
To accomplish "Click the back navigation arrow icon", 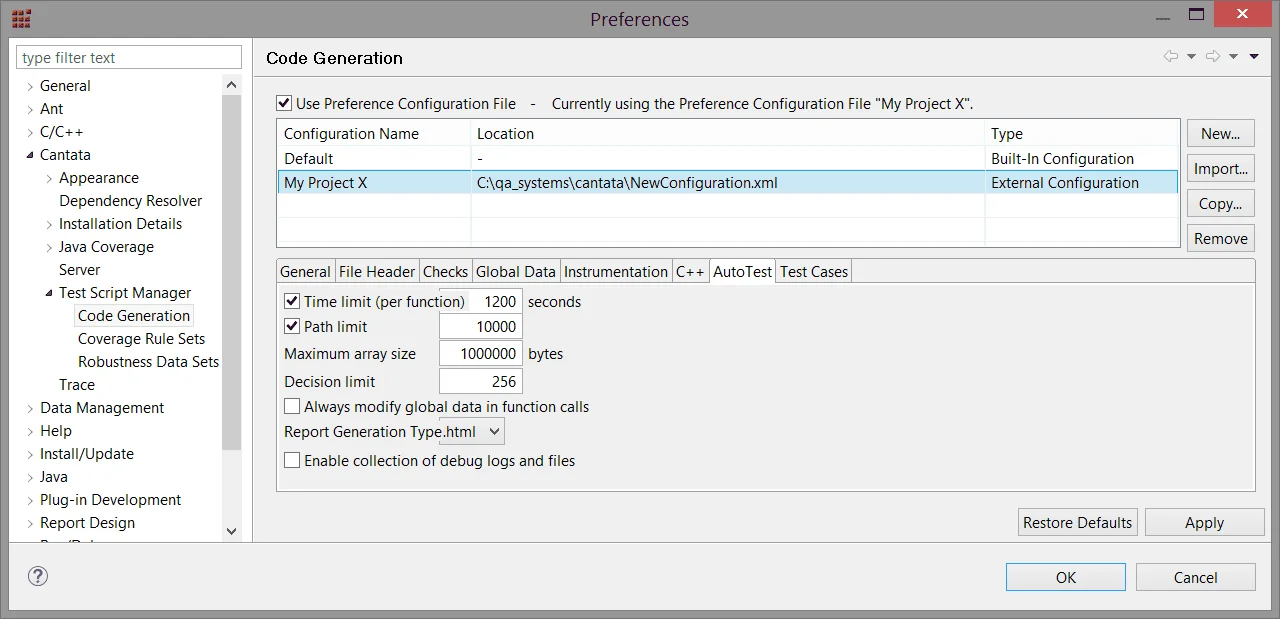I will tap(1171, 57).
